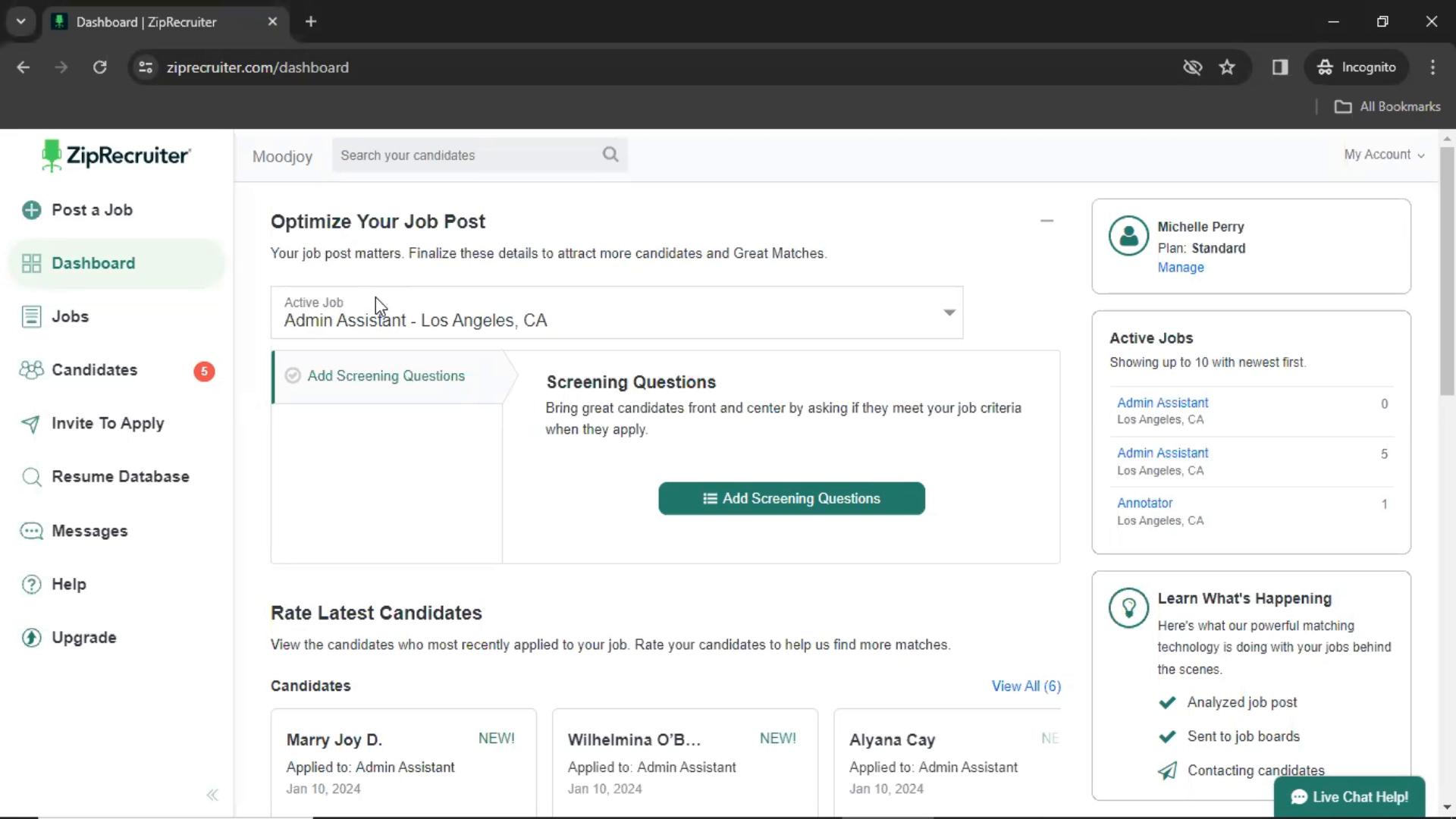Screen dimensions: 1456x819
Task: Open the Candidates sidebar icon
Action: (31, 370)
